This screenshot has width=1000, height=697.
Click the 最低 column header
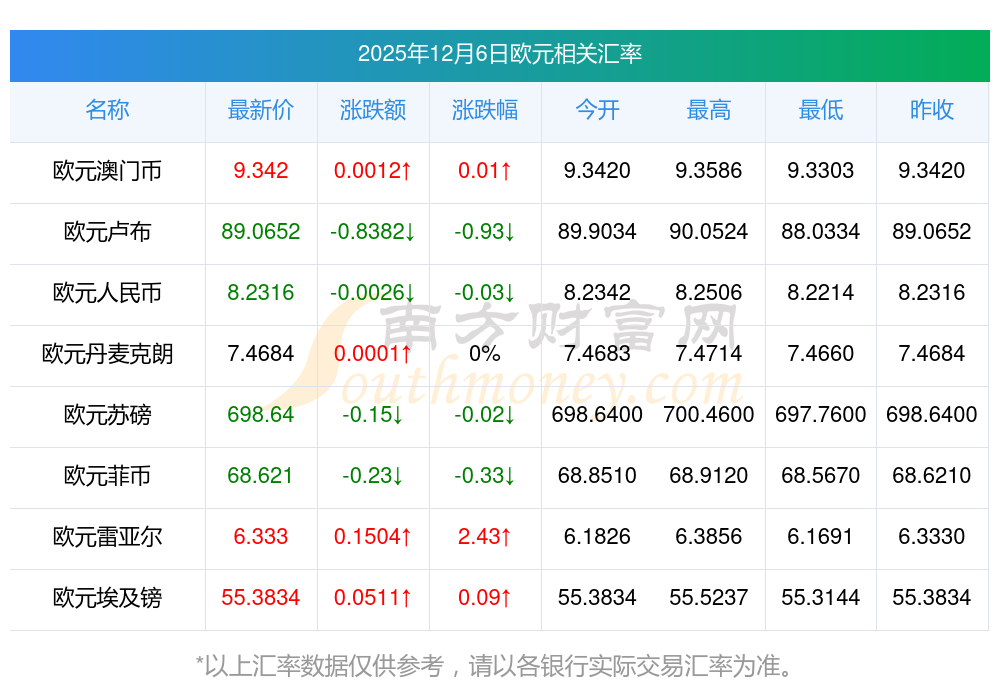[x=821, y=110]
